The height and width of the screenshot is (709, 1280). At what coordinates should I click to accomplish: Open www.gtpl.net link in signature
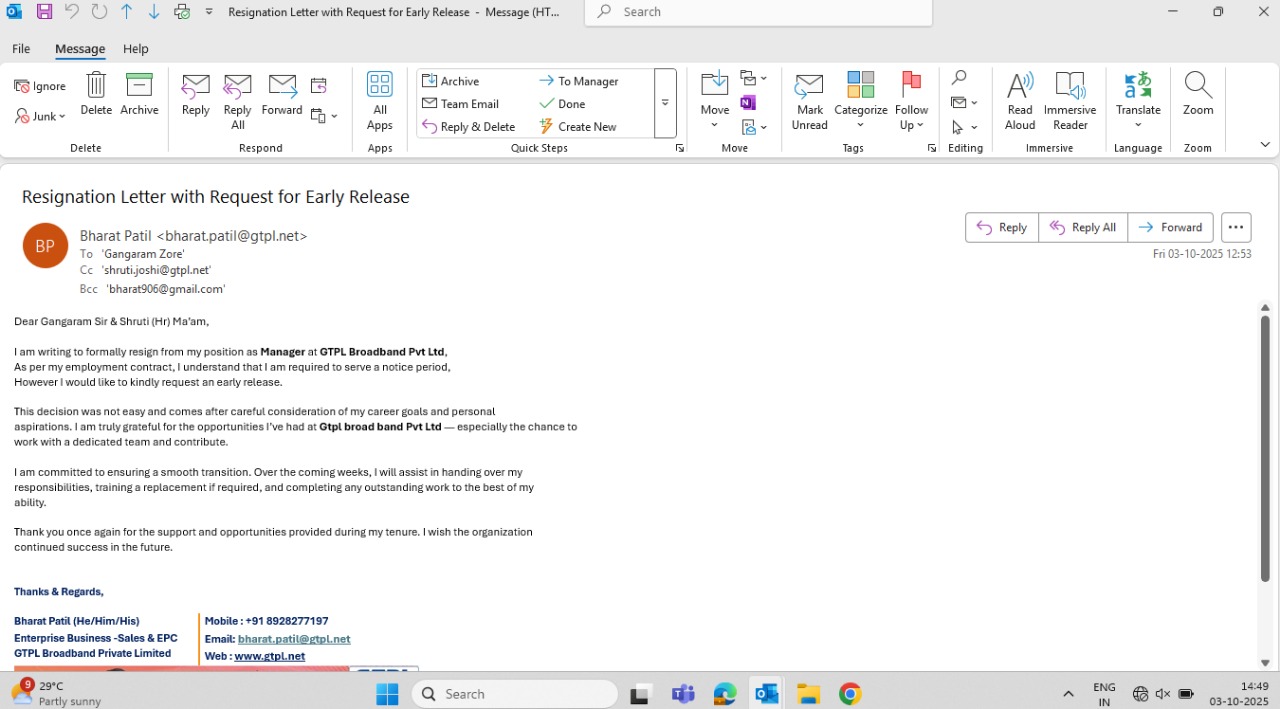tap(270, 656)
